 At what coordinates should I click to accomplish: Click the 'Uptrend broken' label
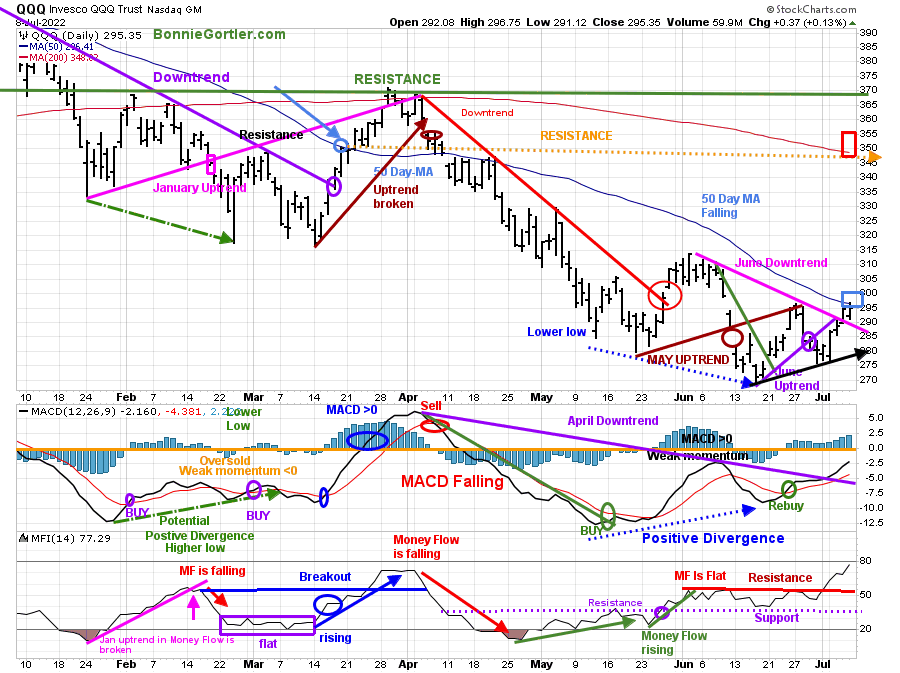click(395, 197)
